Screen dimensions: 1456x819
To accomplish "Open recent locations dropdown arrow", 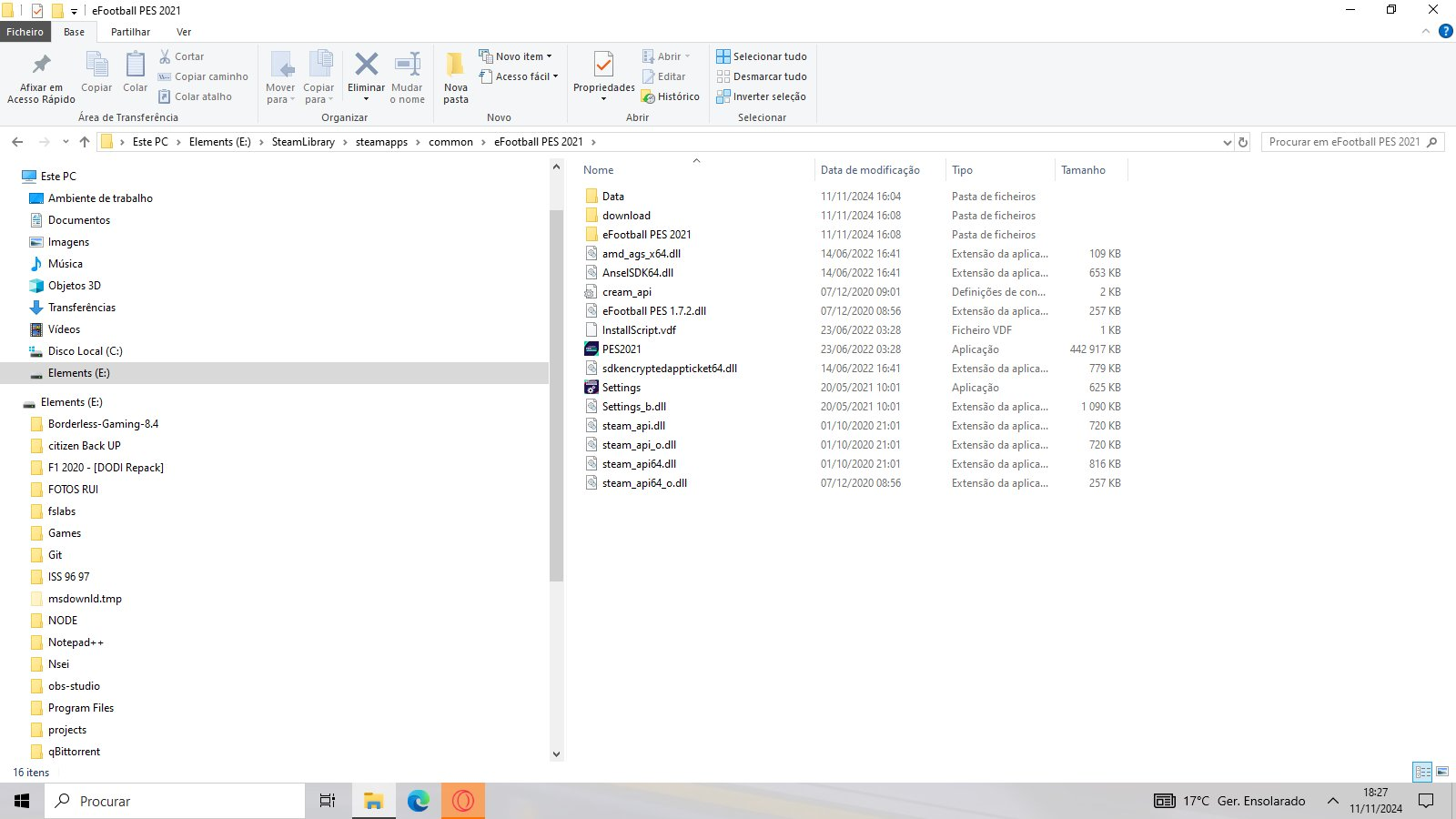I will pyautogui.click(x=66, y=142).
